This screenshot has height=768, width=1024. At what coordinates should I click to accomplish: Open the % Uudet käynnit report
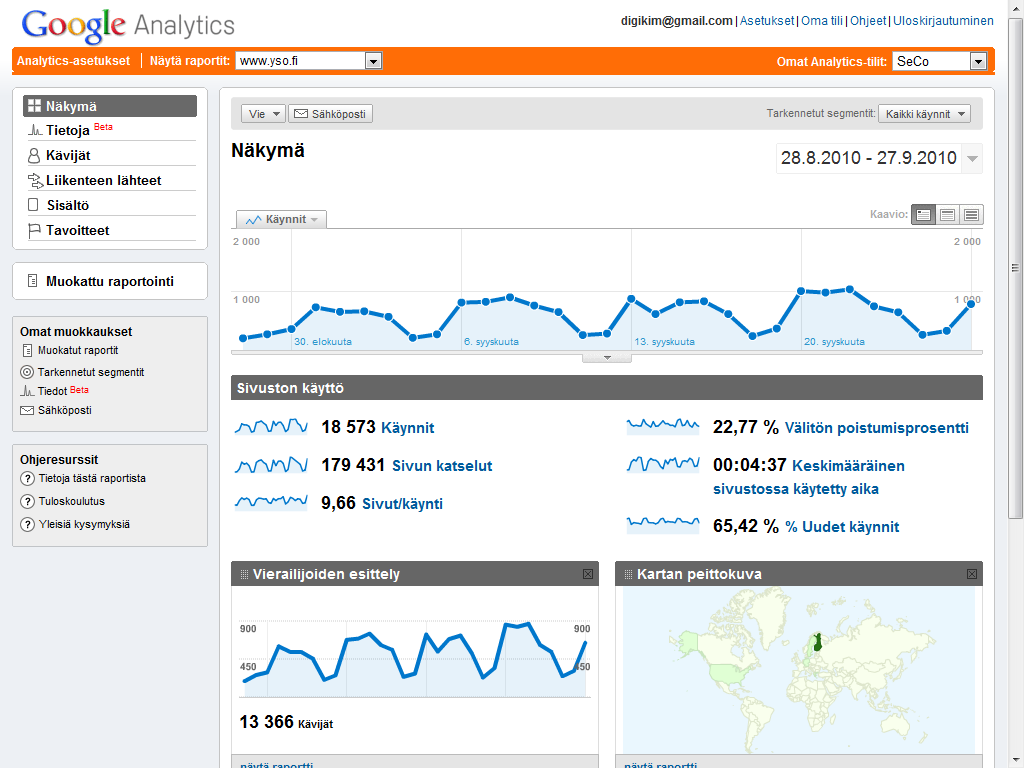coord(842,527)
